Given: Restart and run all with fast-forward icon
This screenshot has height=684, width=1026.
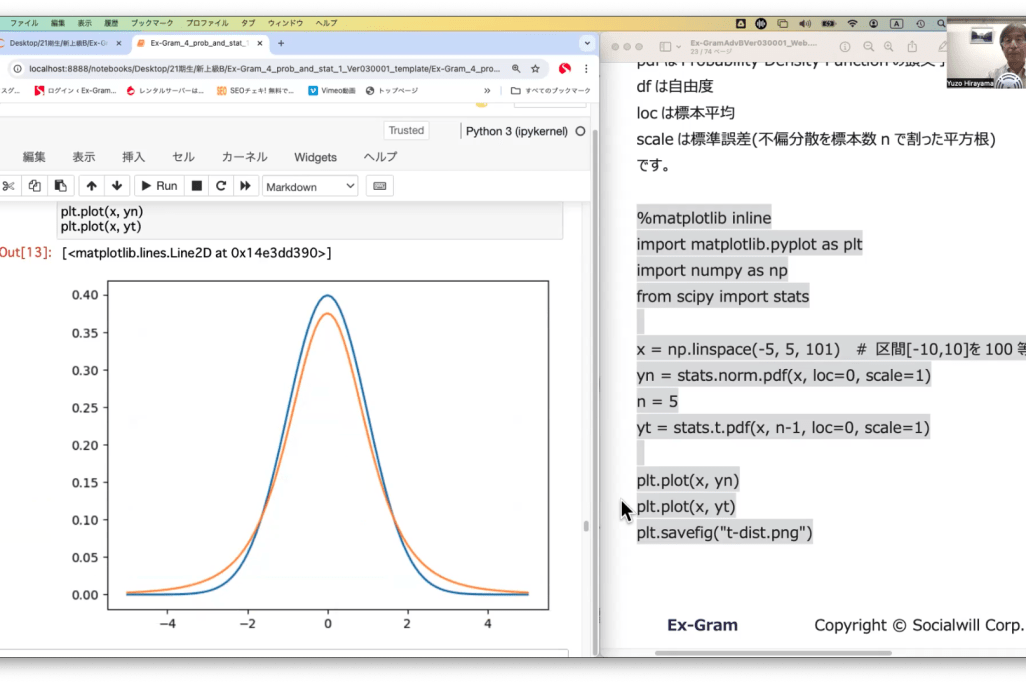Looking at the screenshot, I should (x=245, y=186).
